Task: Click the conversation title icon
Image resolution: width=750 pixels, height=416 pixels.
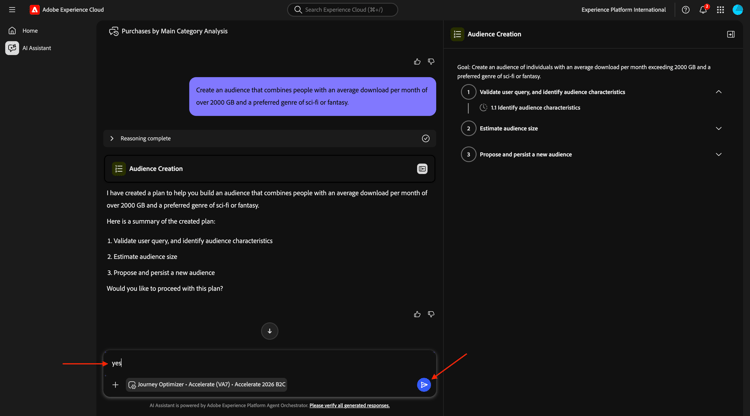Action: coord(113,31)
